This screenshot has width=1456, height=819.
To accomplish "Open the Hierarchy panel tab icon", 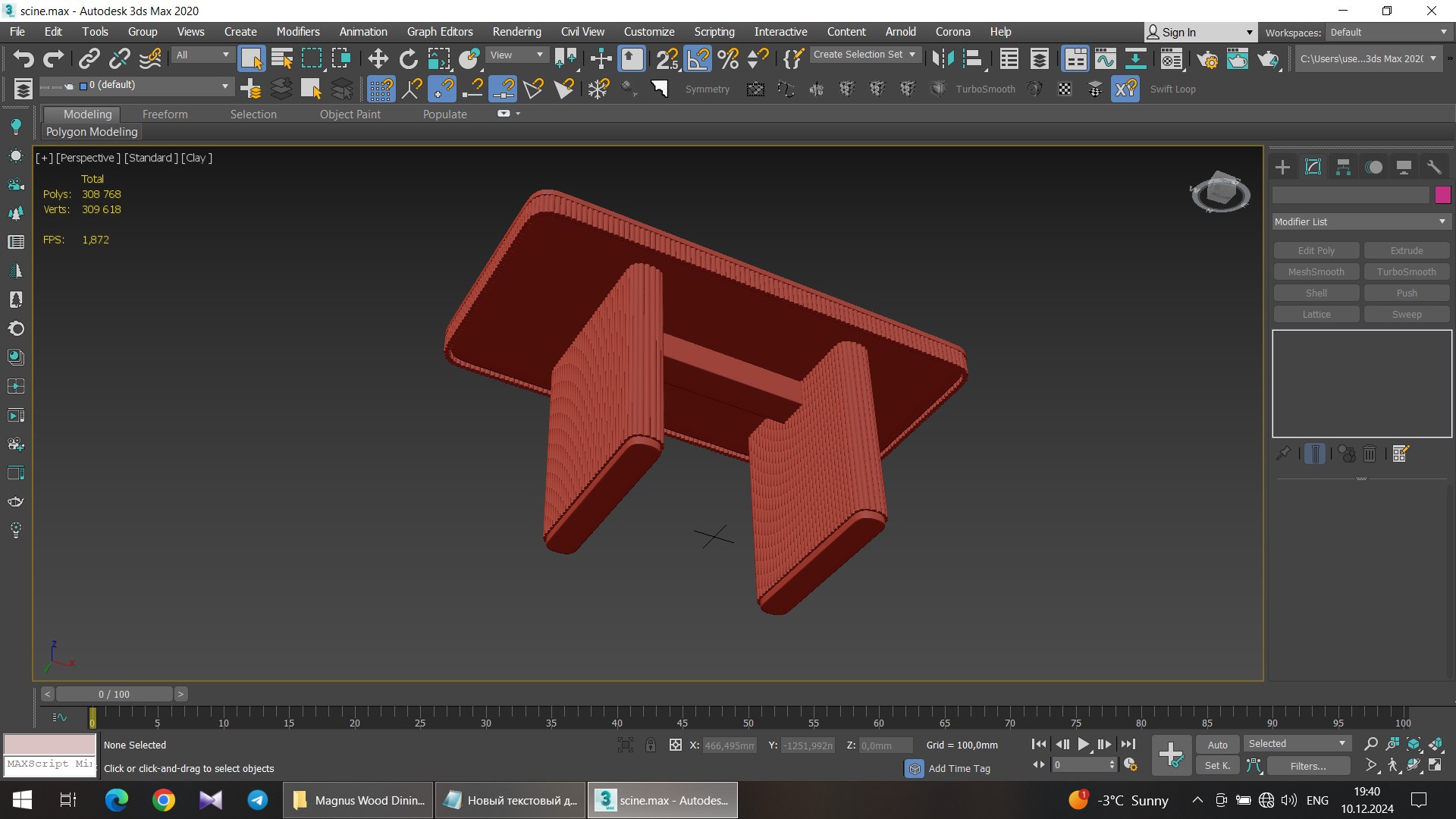I will point(1343,167).
